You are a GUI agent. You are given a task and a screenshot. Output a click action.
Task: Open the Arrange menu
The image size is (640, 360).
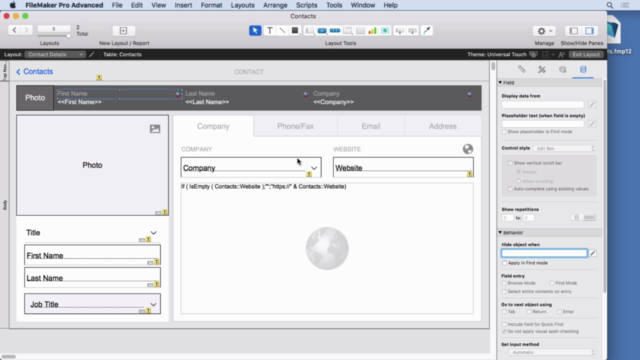coord(275,5)
